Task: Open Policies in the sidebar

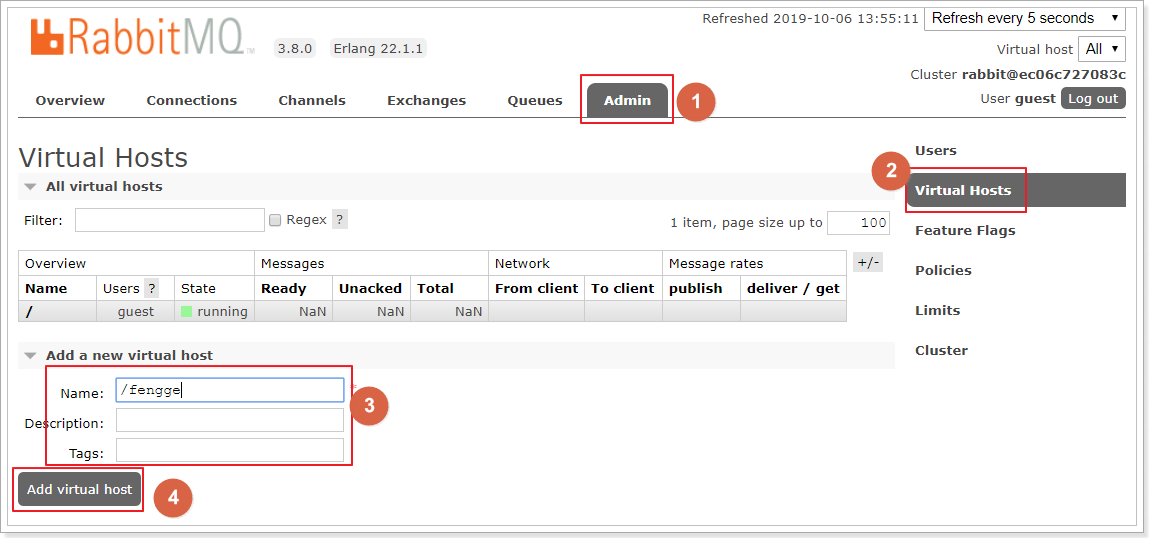Action: coord(943,270)
